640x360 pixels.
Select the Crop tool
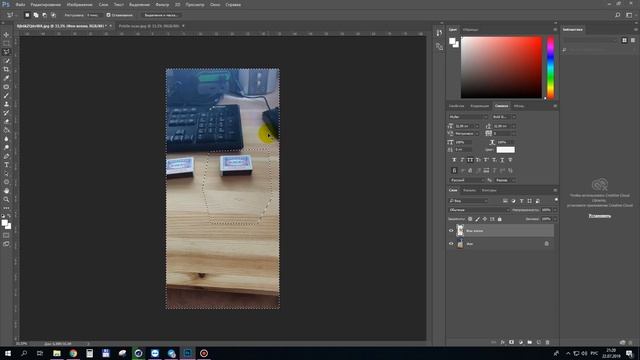(x=6, y=69)
